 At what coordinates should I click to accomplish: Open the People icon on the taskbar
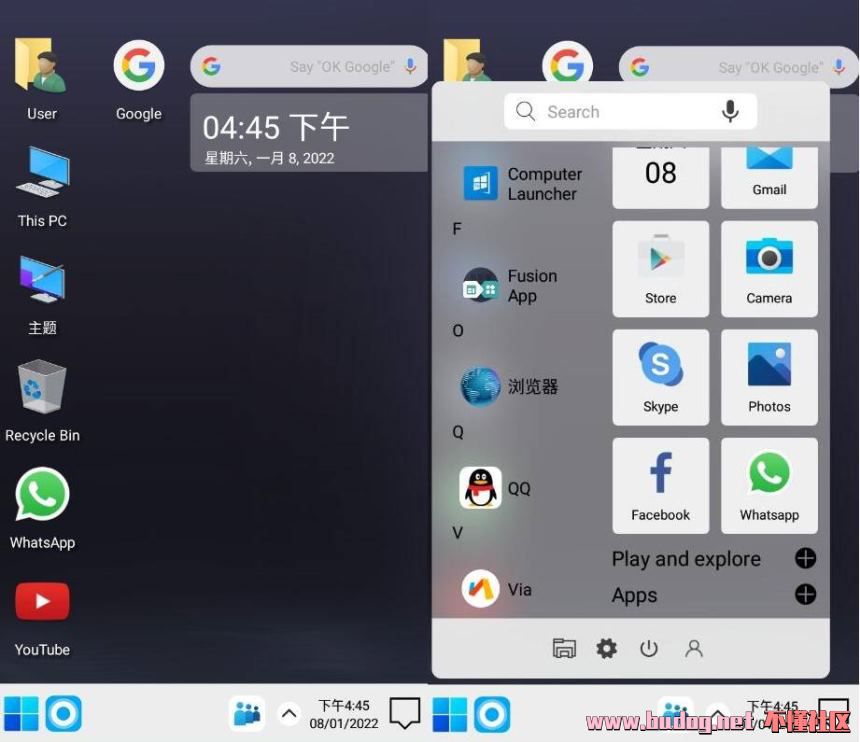click(x=247, y=714)
